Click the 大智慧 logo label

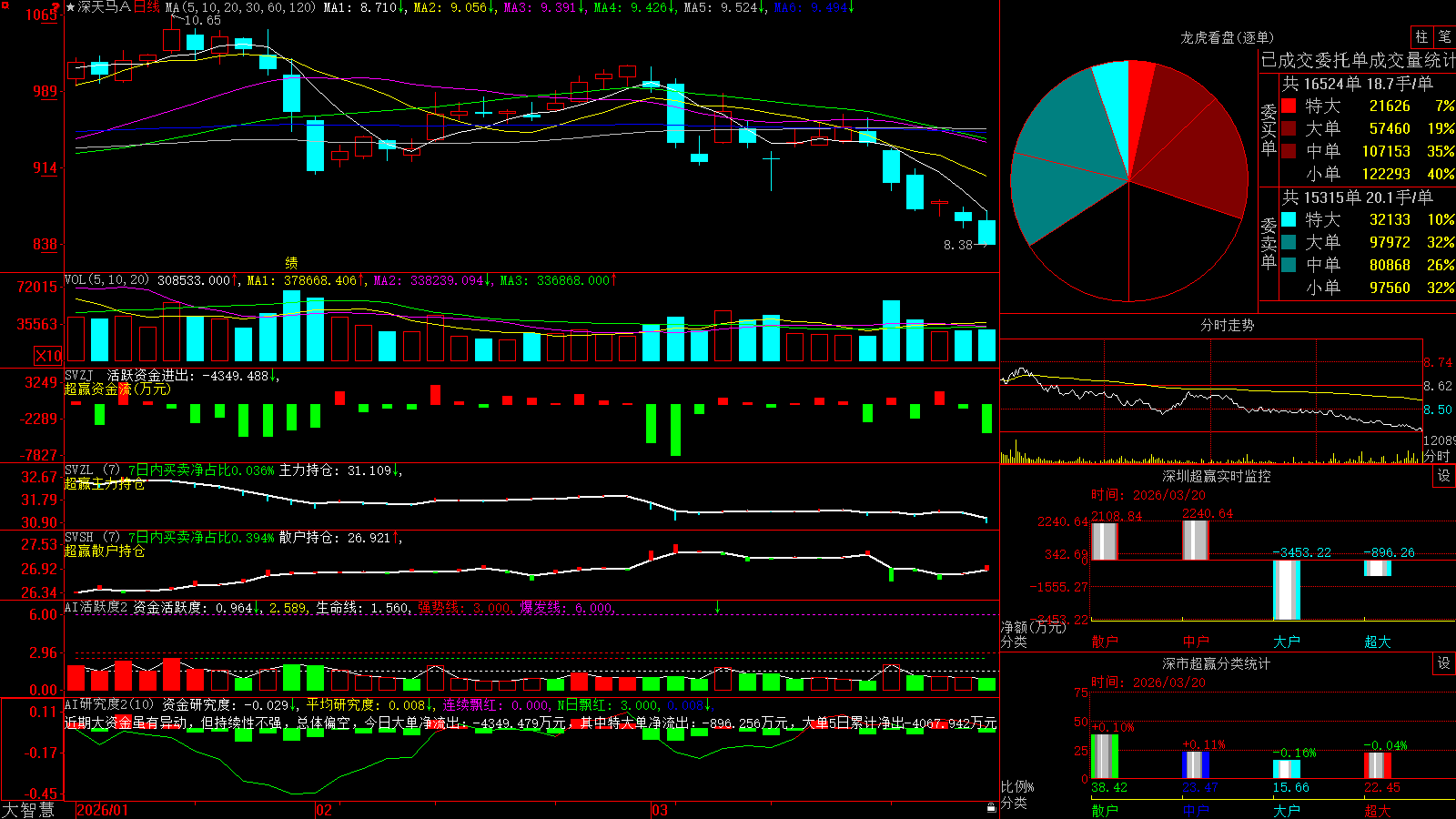pyautogui.click(x=28, y=810)
